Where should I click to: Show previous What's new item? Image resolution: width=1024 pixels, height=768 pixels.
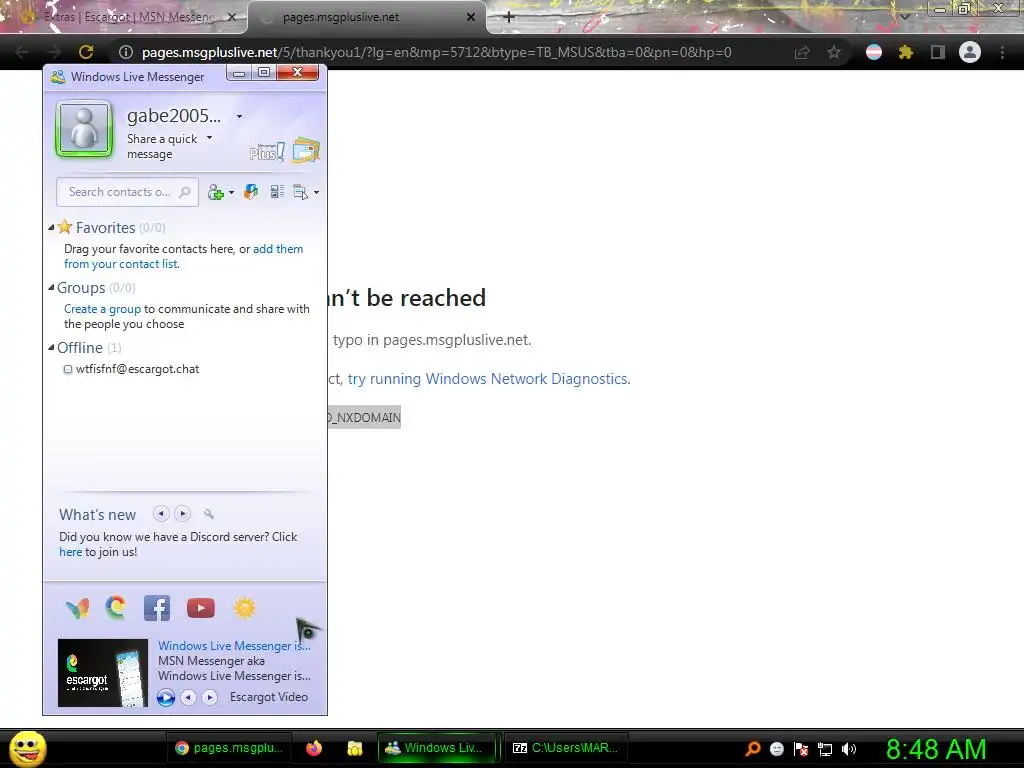point(161,514)
